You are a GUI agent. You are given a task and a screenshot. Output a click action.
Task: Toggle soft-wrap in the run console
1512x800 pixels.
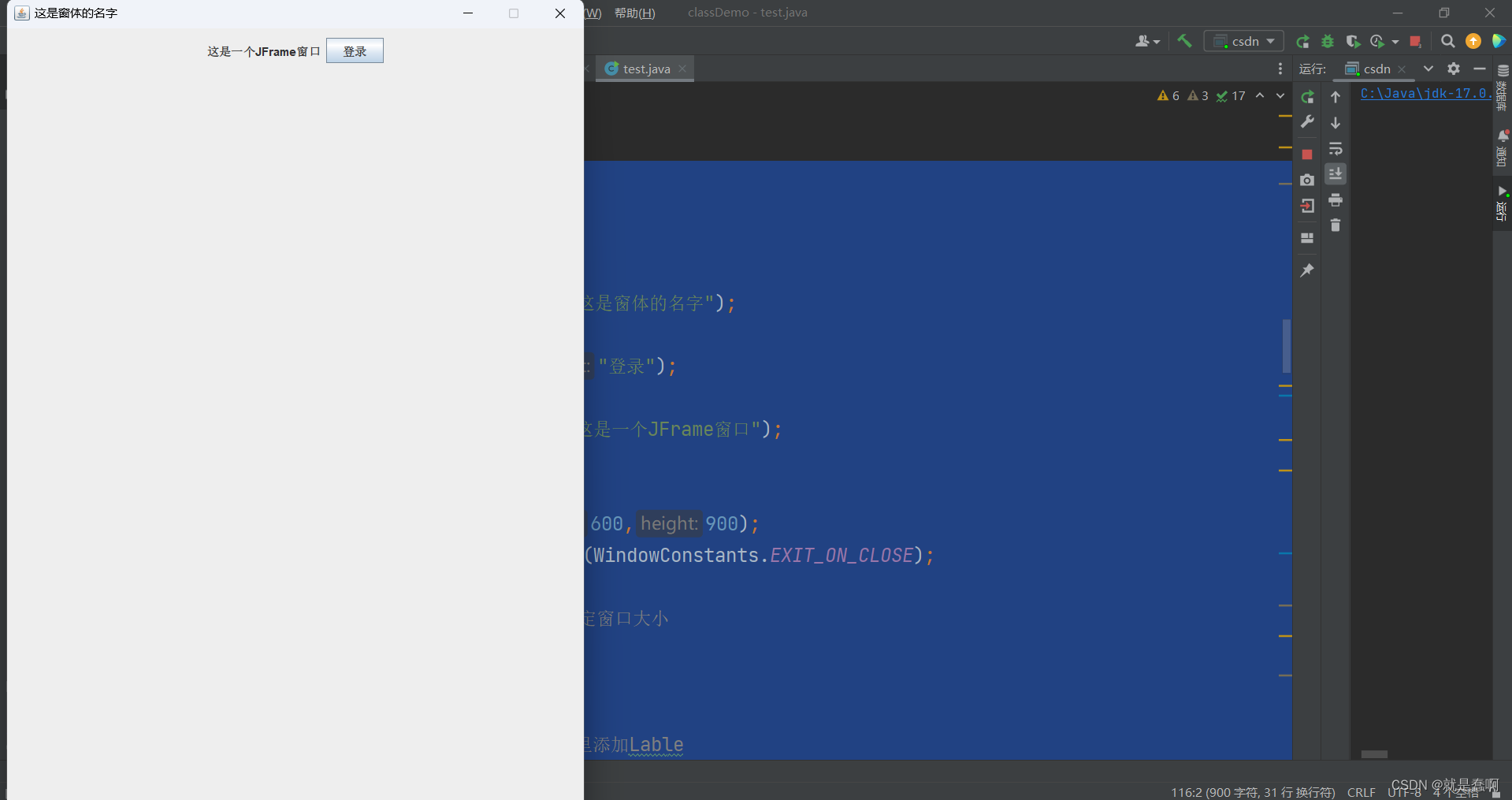1336,149
